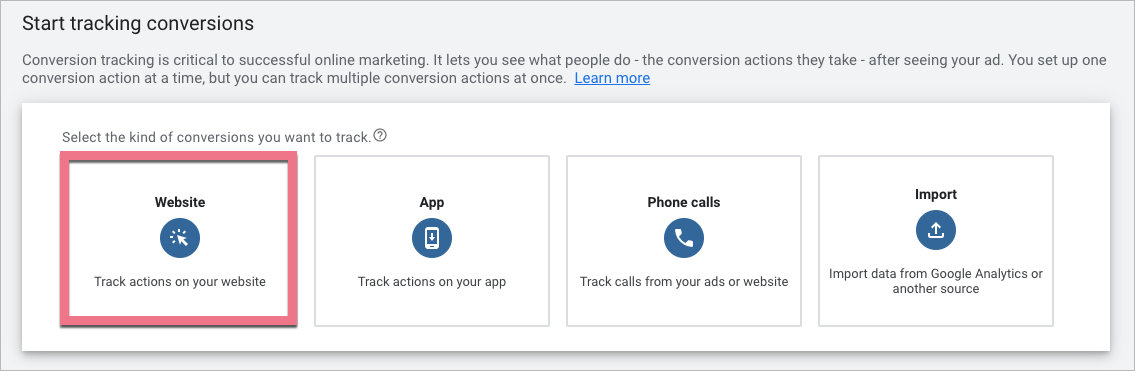Screen dimensions: 1135x371
Task: Click "Track actions on your app" text
Action: [431, 281]
